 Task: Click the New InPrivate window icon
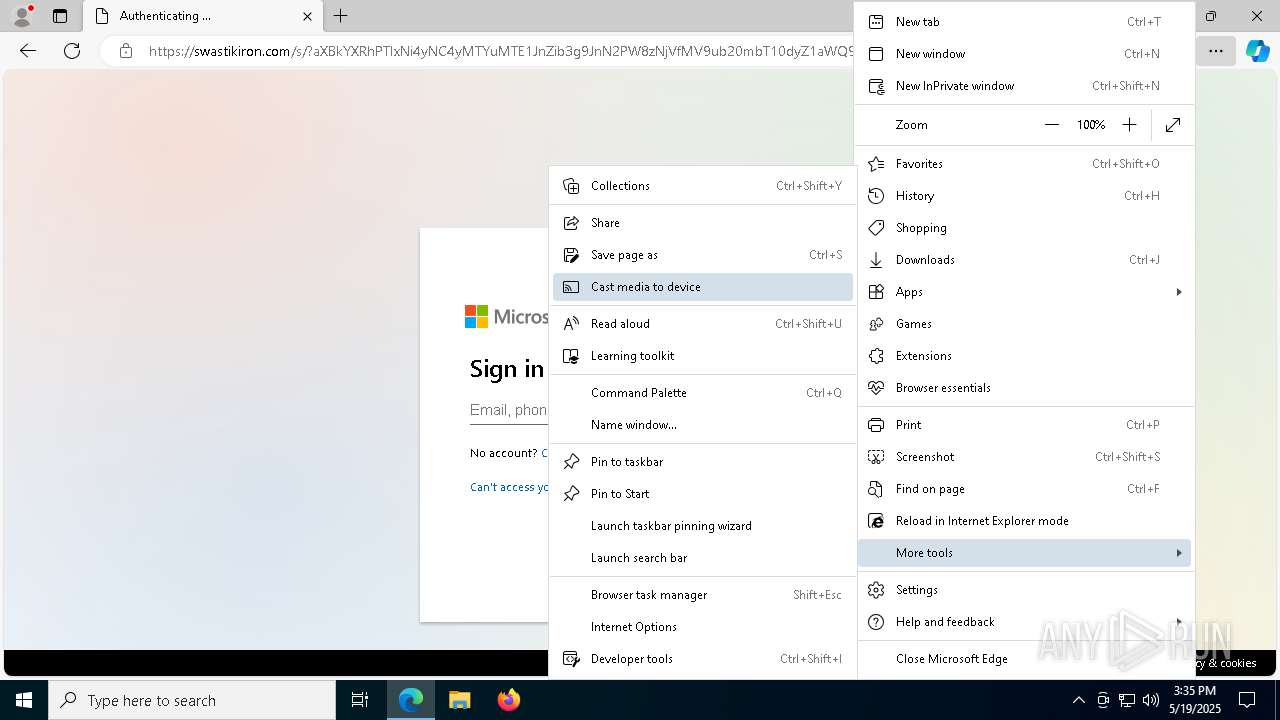pyautogui.click(x=876, y=86)
